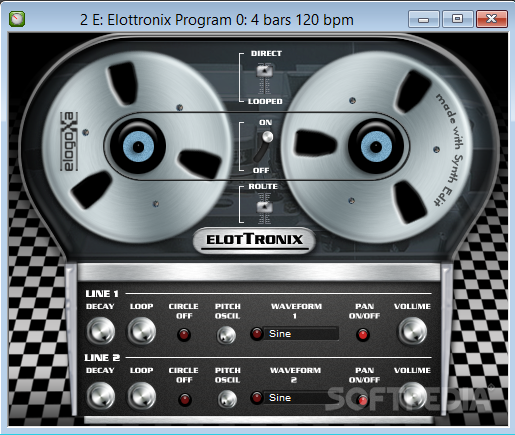The image size is (515, 435).
Task: Click the 'LINE 1' section label
Action: (102, 294)
